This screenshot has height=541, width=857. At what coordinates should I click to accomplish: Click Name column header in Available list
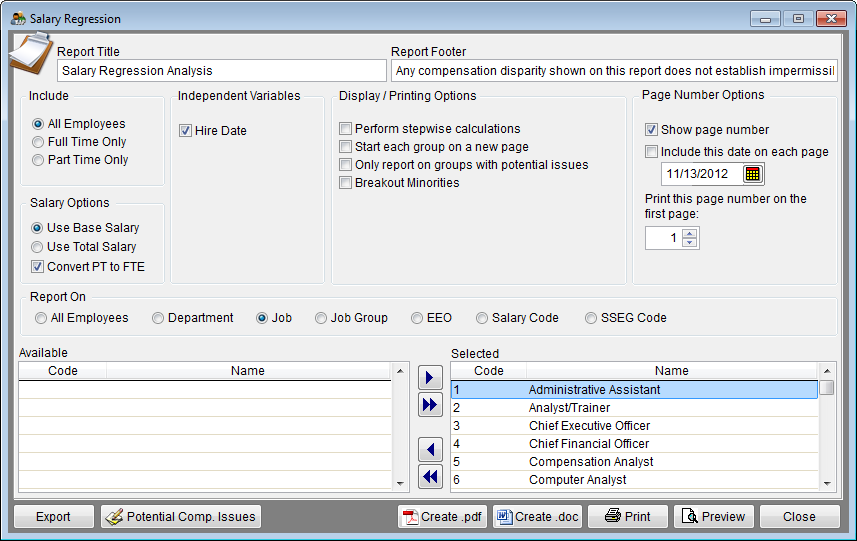click(248, 371)
